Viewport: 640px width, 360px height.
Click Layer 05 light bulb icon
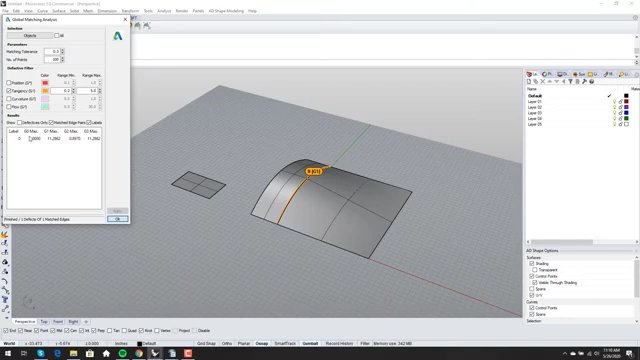(614, 124)
